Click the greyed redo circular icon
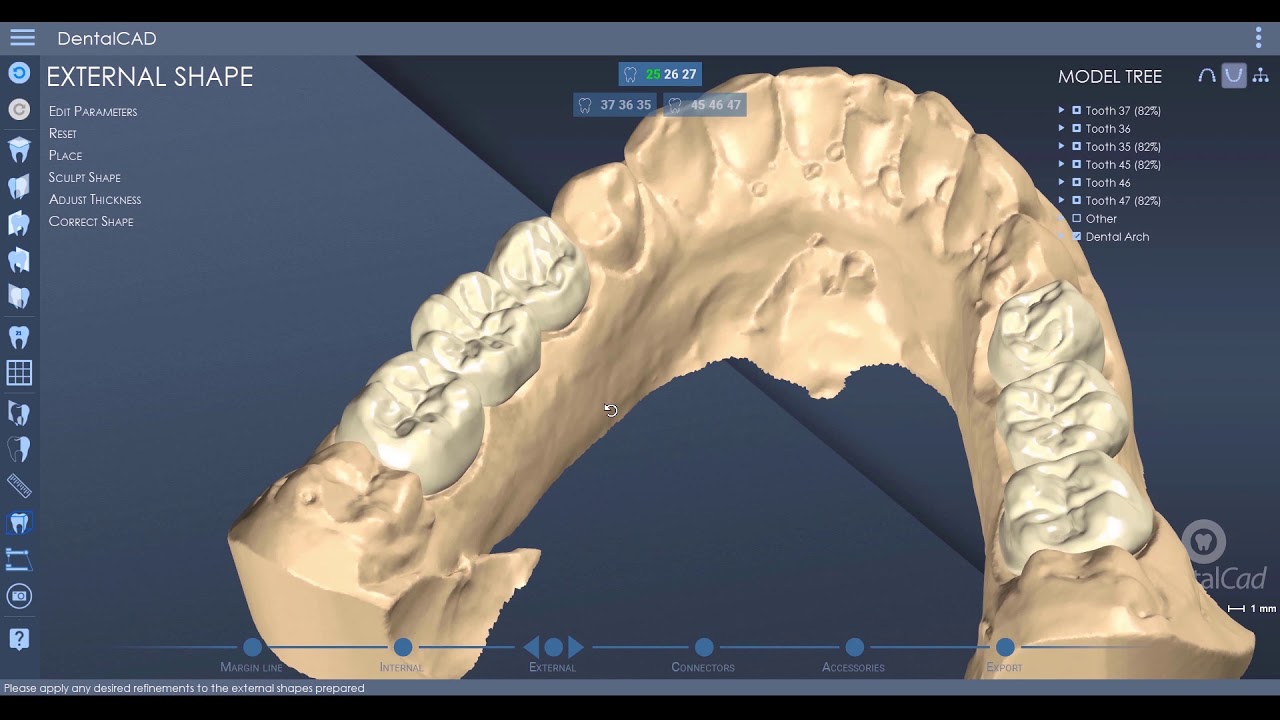This screenshot has height=720, width=1280. coord(19,109)
